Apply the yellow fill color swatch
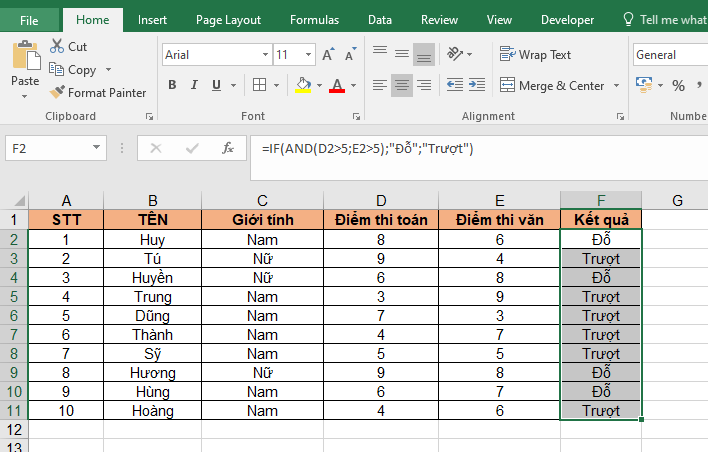Screen dimensions: 708x452 coord(303,86)
